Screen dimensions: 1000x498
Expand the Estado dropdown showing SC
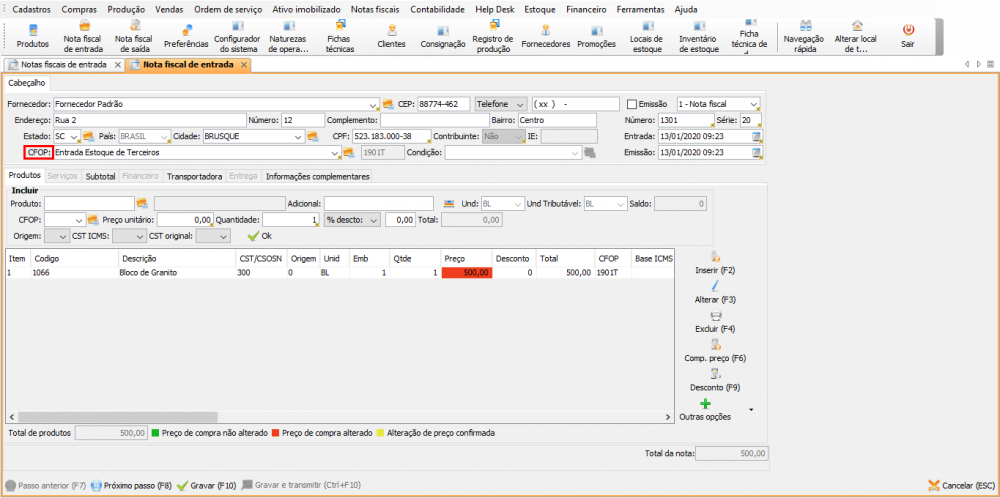[x=75, y=136]
